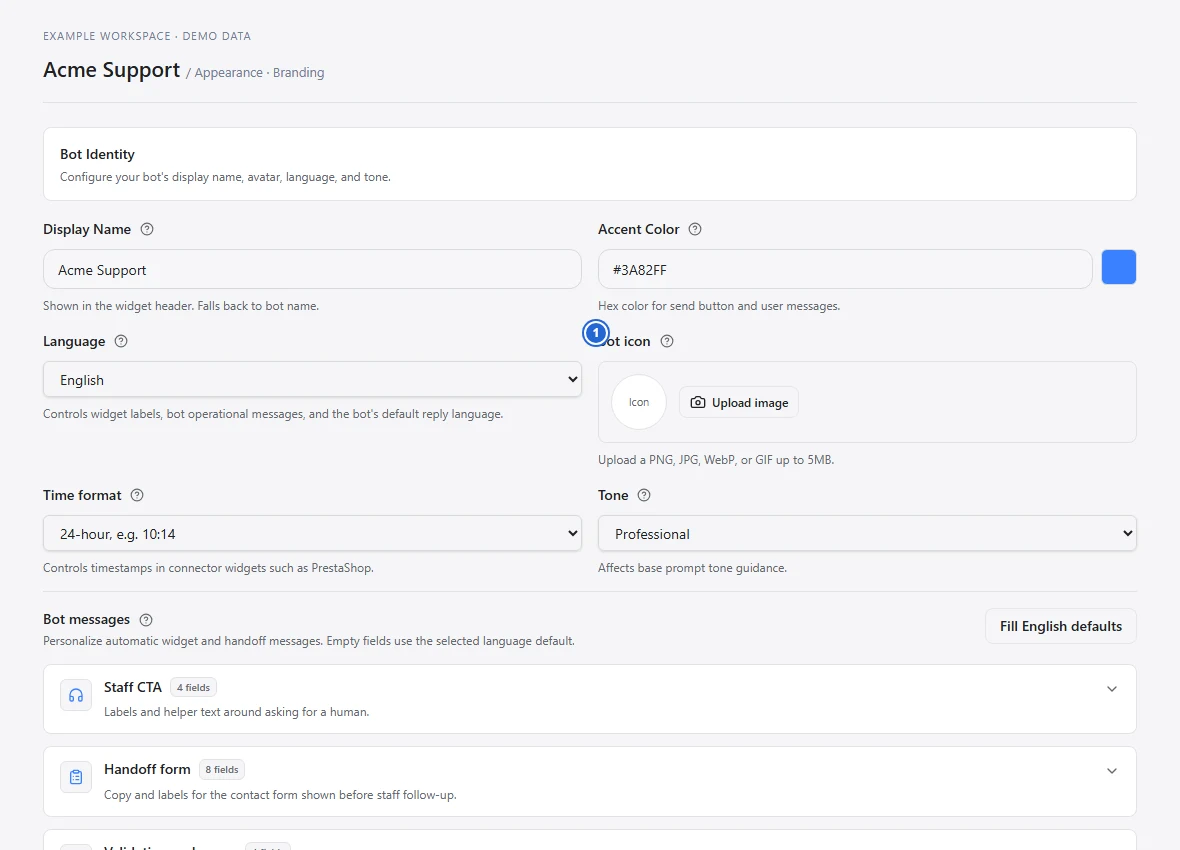1180x850 pixels.
Task: Click the EXAMPLE WORKSPACE · DEMO DATA label
Action: point(147,36)
